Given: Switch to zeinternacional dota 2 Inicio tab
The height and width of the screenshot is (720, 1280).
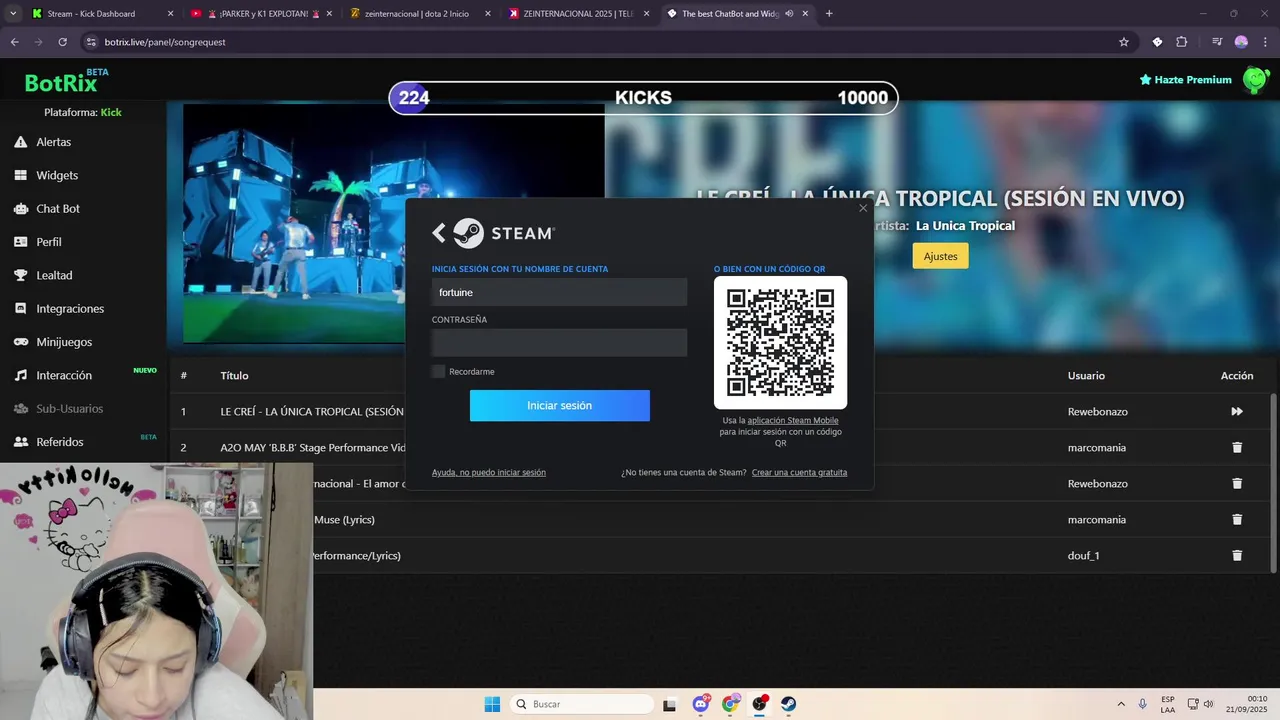Looking at the screenshot, I should tap(420, 14).
